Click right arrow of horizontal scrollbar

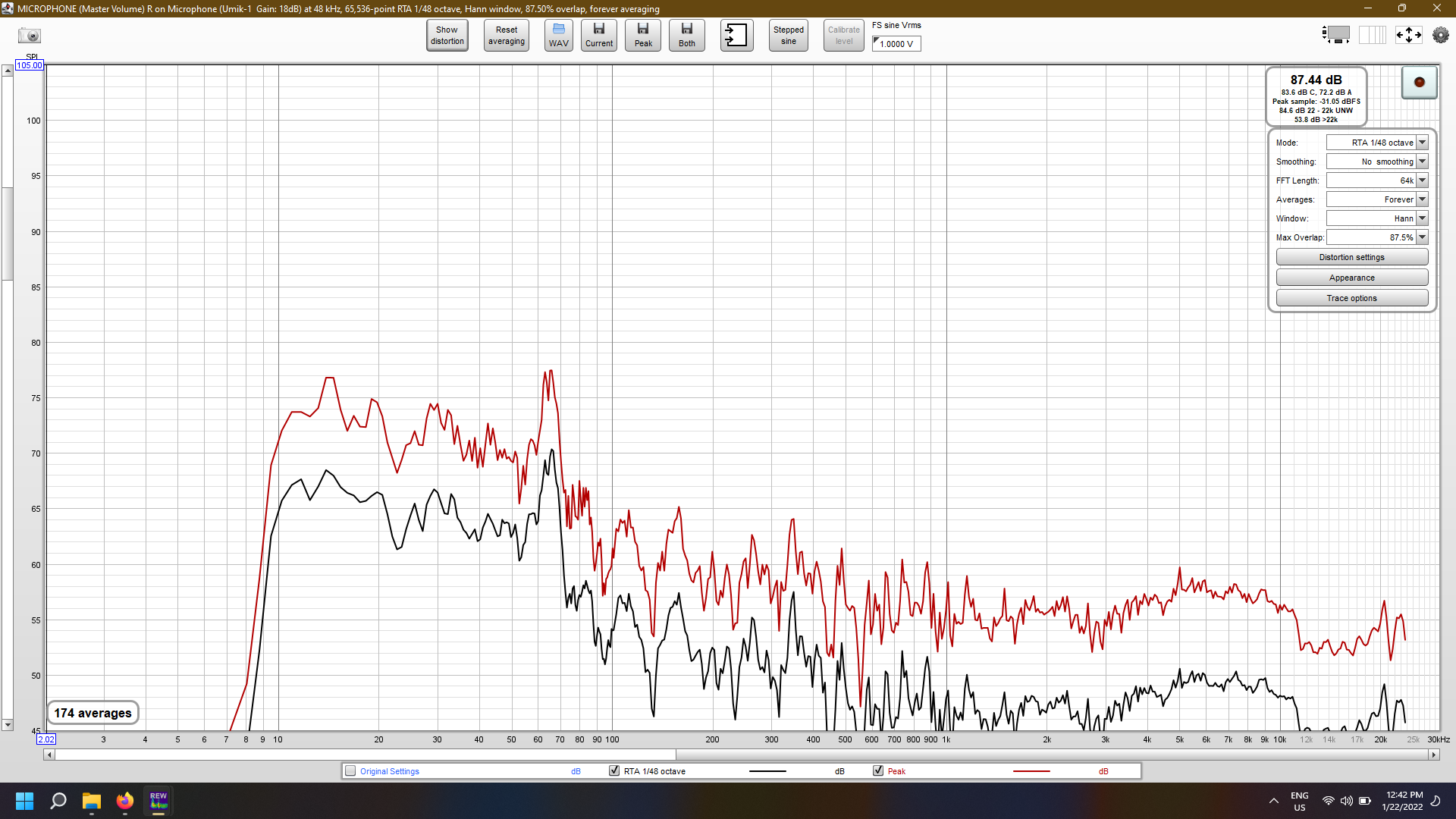[x=1434, y=755]
